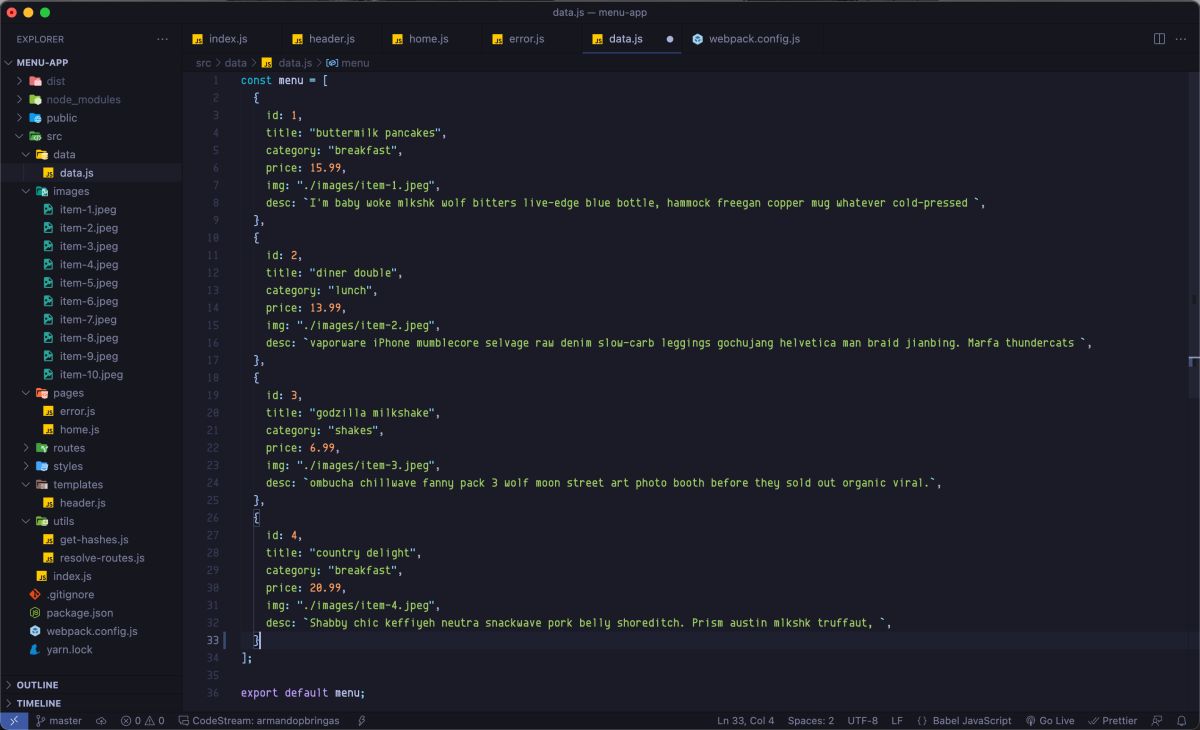Open item-1.jpeg in explorer

(x=91, y=209)
